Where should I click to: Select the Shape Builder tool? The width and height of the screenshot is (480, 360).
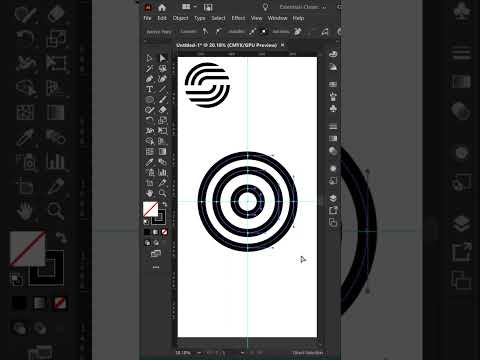149,141
